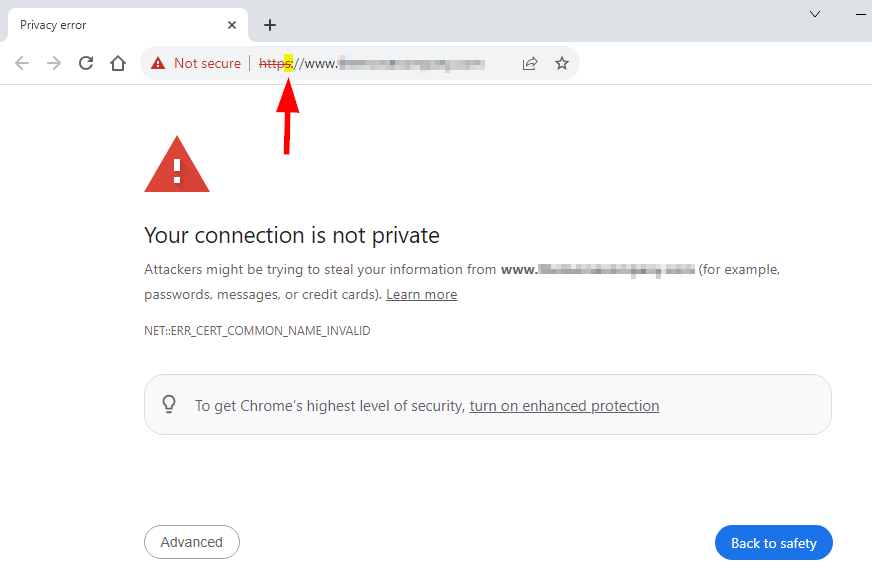This screenshot has width=872, height=579.
Task: Open the Learn more link
Action: tap(422, 294)
